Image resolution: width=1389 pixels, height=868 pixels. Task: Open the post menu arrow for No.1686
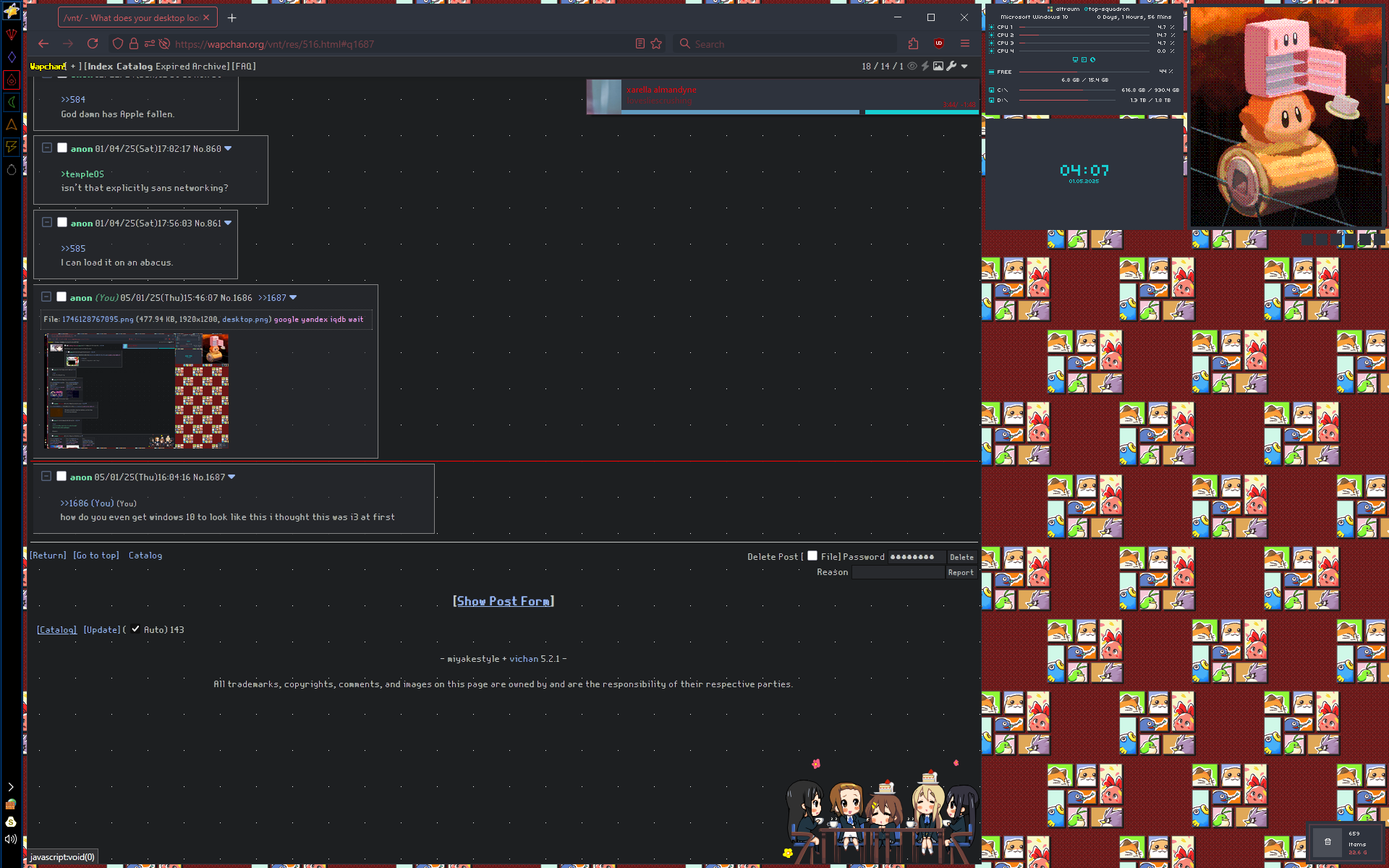[x=293, y=297]
